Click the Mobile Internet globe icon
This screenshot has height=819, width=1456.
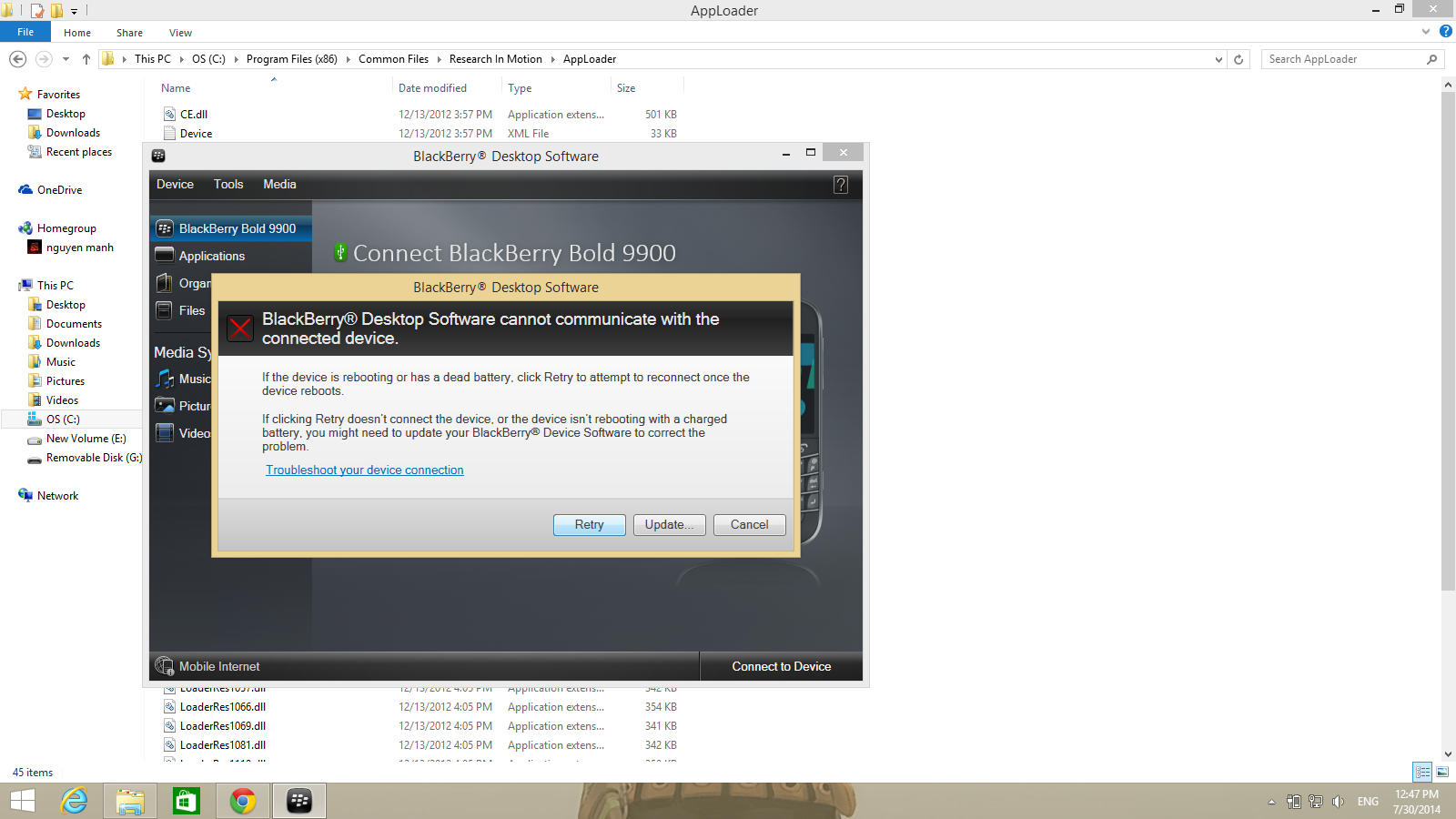click(x=164, y=666)
